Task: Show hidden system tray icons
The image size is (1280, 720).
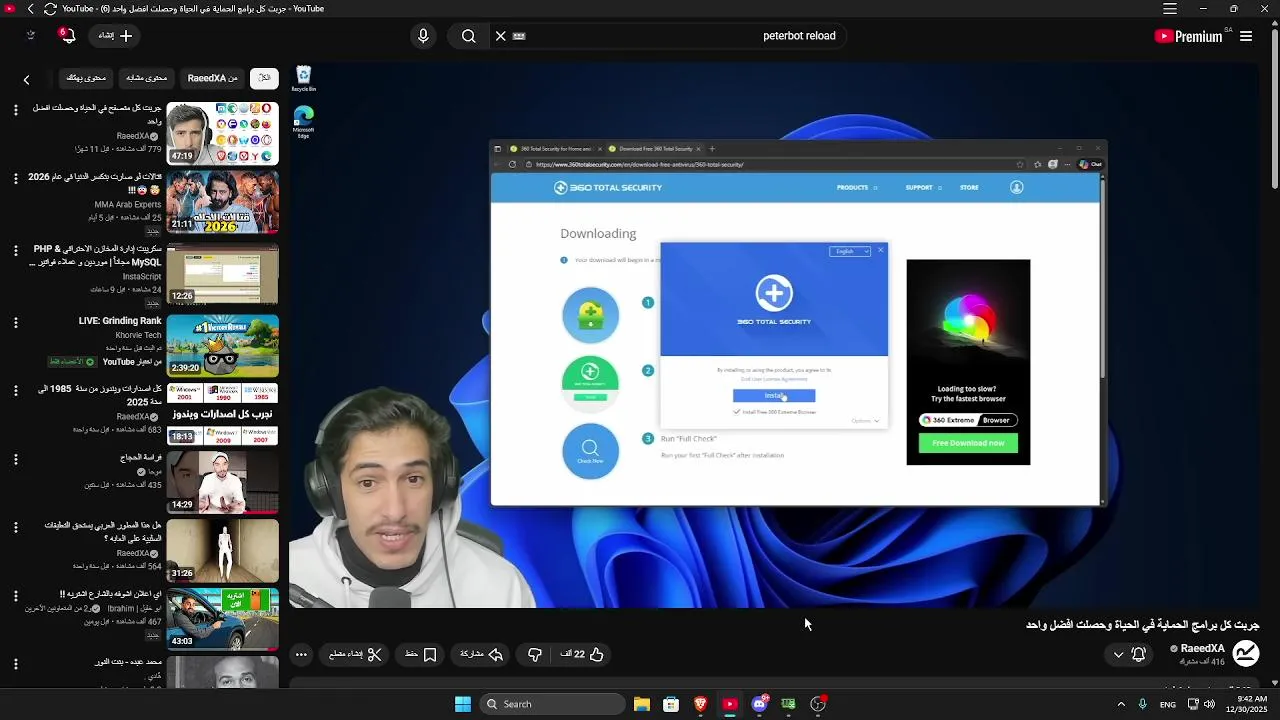Action: pyautogui.click(x=1121, y=704)
